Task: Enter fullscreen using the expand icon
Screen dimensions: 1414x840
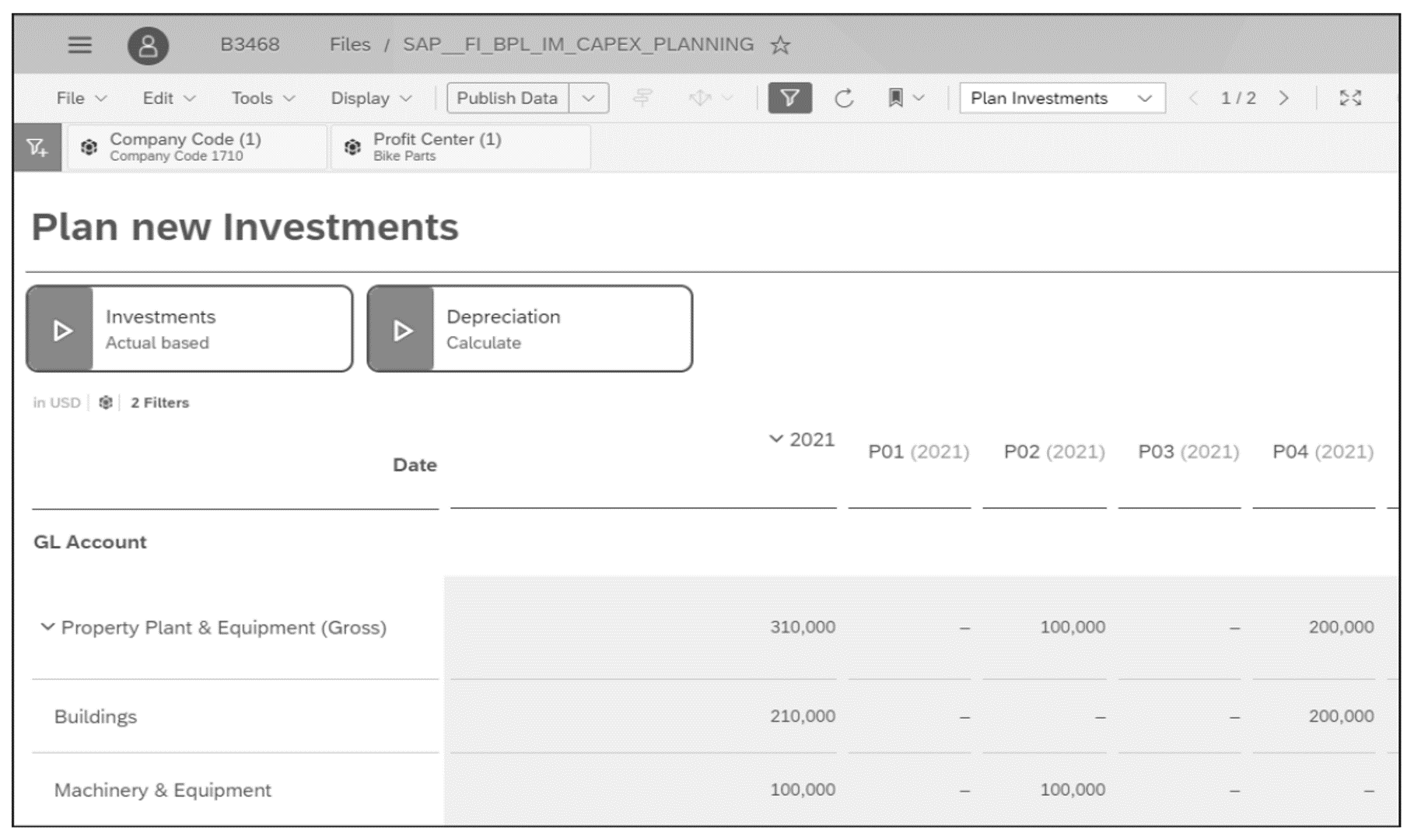Action: click(1351, 98)
